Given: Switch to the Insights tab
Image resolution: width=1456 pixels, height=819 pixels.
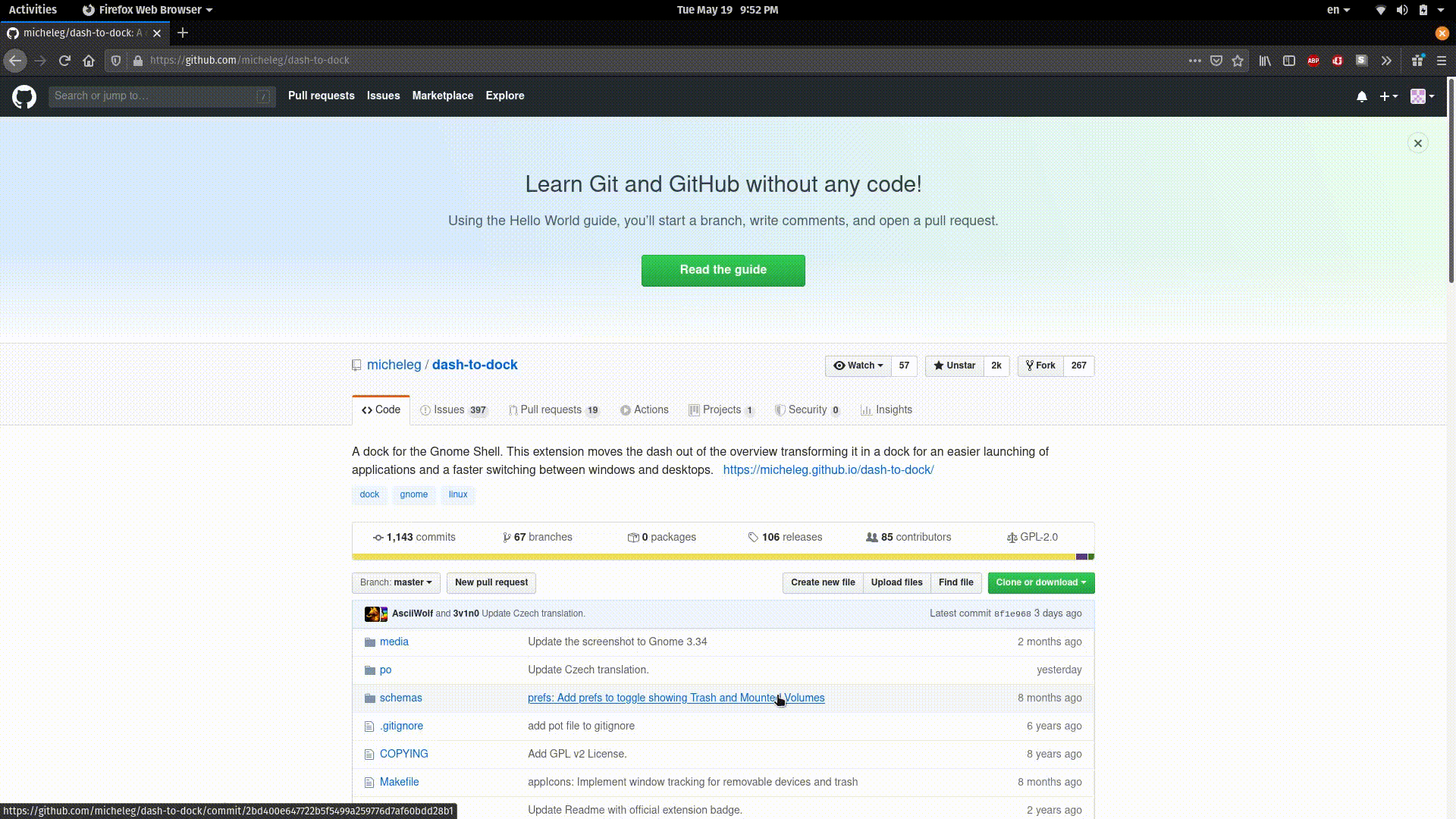Looking at the screenshot, I should point(886,410).
